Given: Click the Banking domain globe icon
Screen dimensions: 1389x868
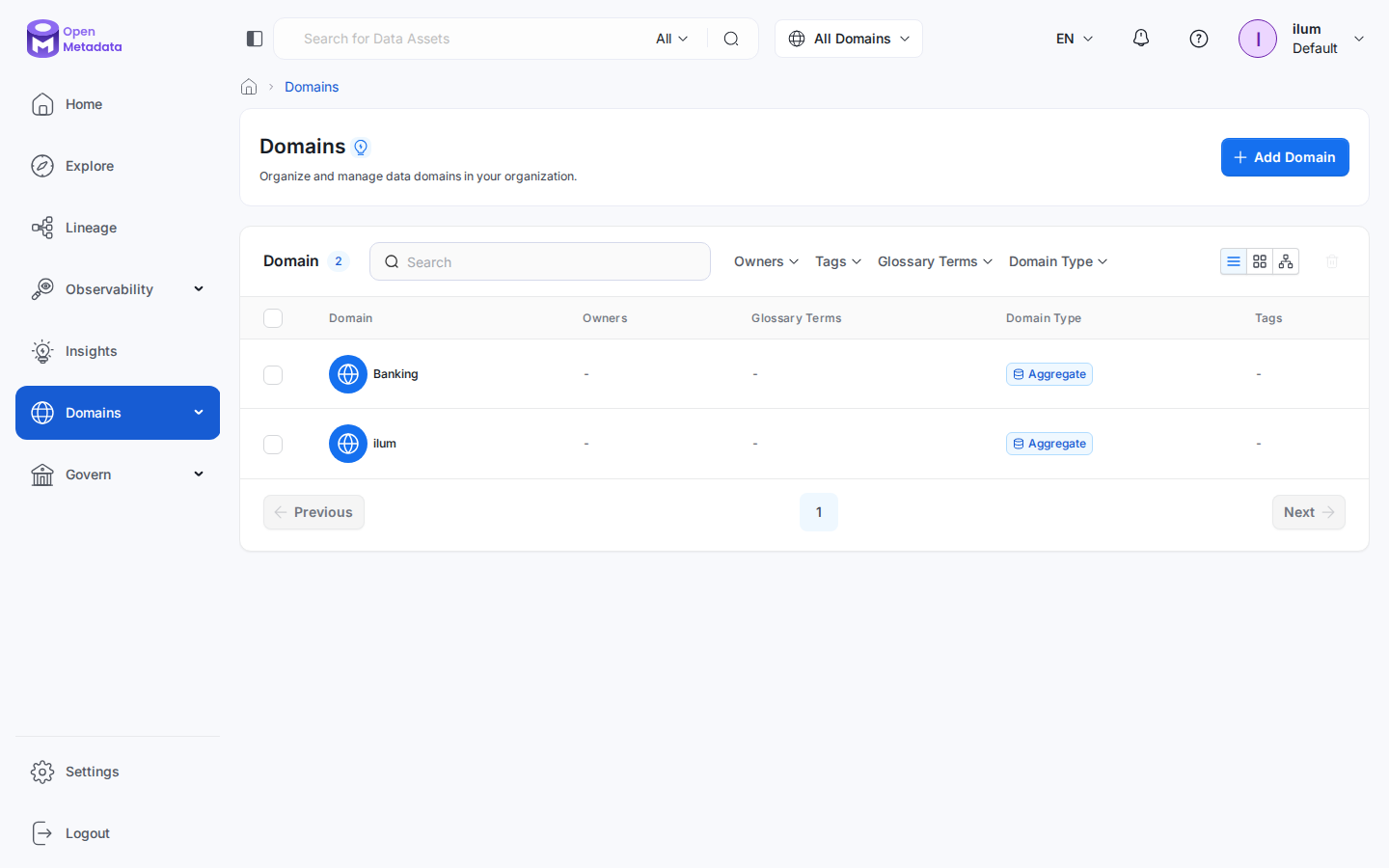Looking at the screenshot, I should coord(348,374).
